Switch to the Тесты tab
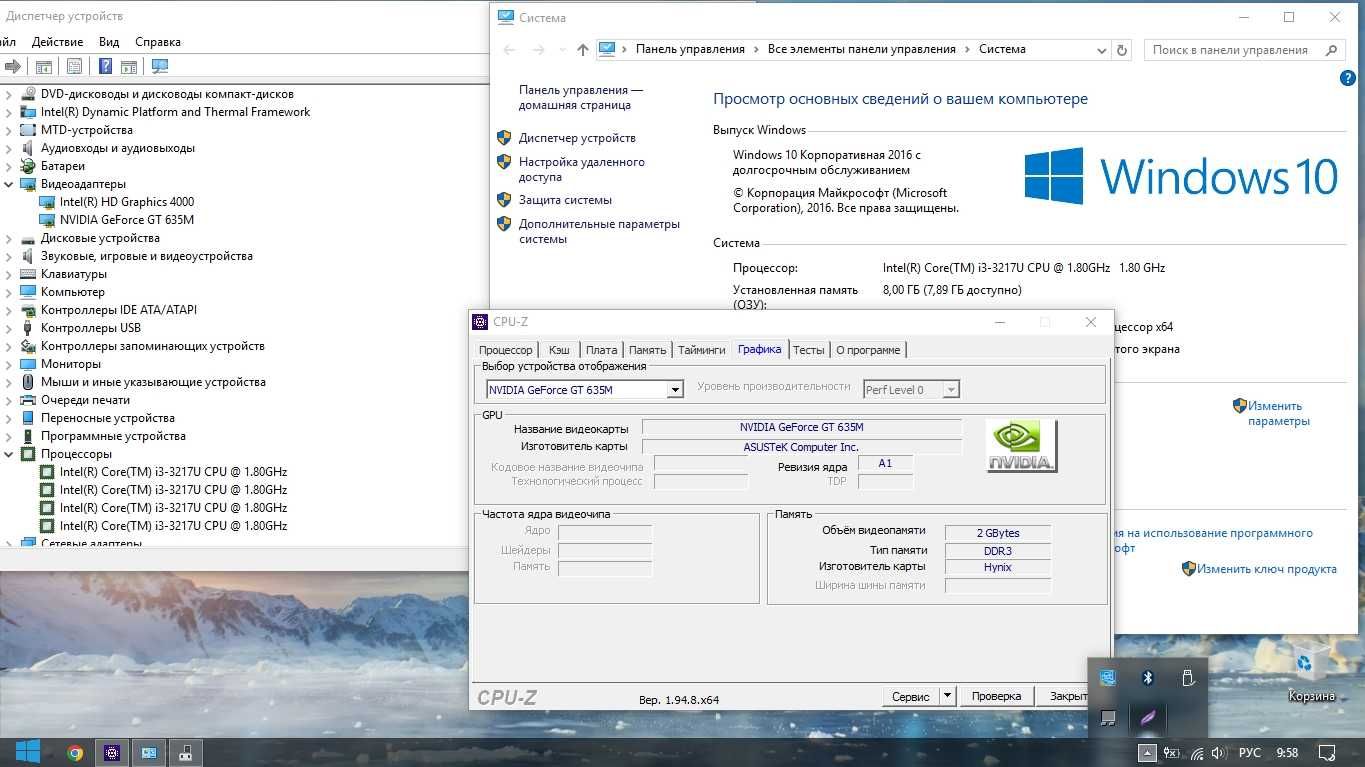This screenshot has width=1365, height=767. [x=809, y=350]
